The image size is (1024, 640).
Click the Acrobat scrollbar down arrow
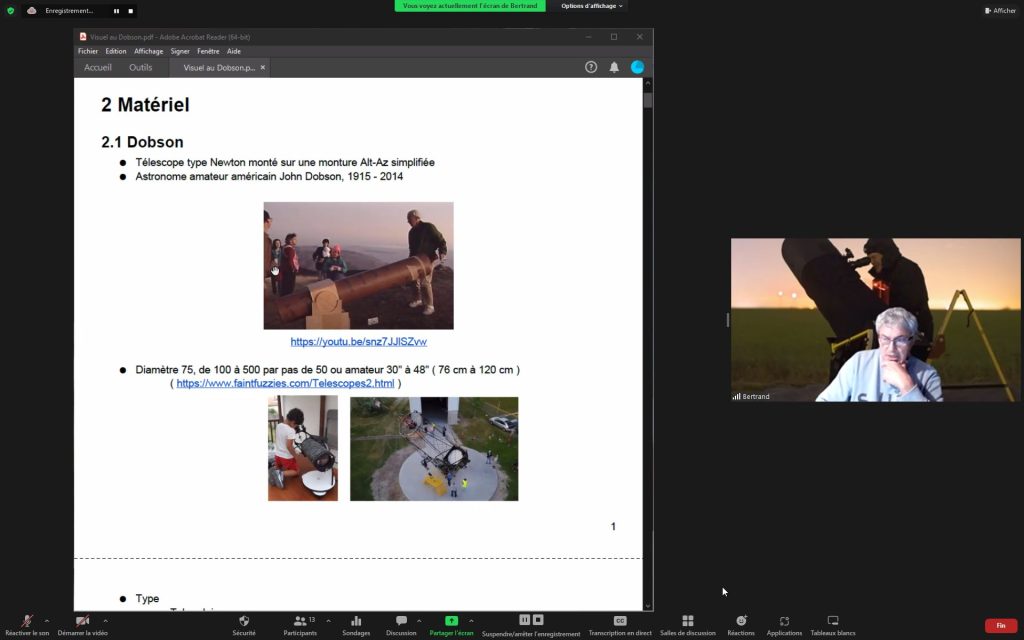(x=648, y=606)
